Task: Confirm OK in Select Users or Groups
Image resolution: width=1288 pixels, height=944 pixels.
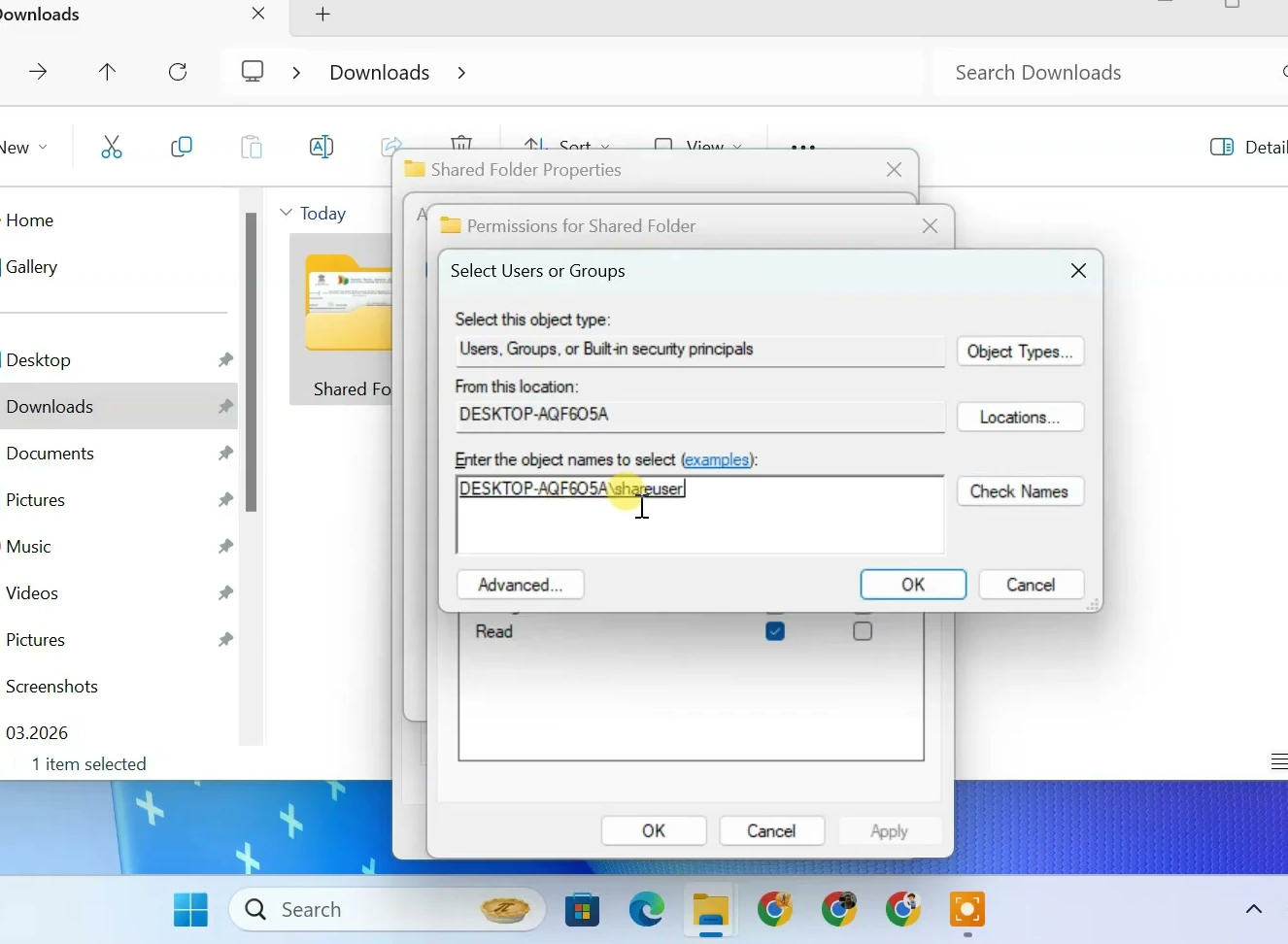Action: click(914, 585)
